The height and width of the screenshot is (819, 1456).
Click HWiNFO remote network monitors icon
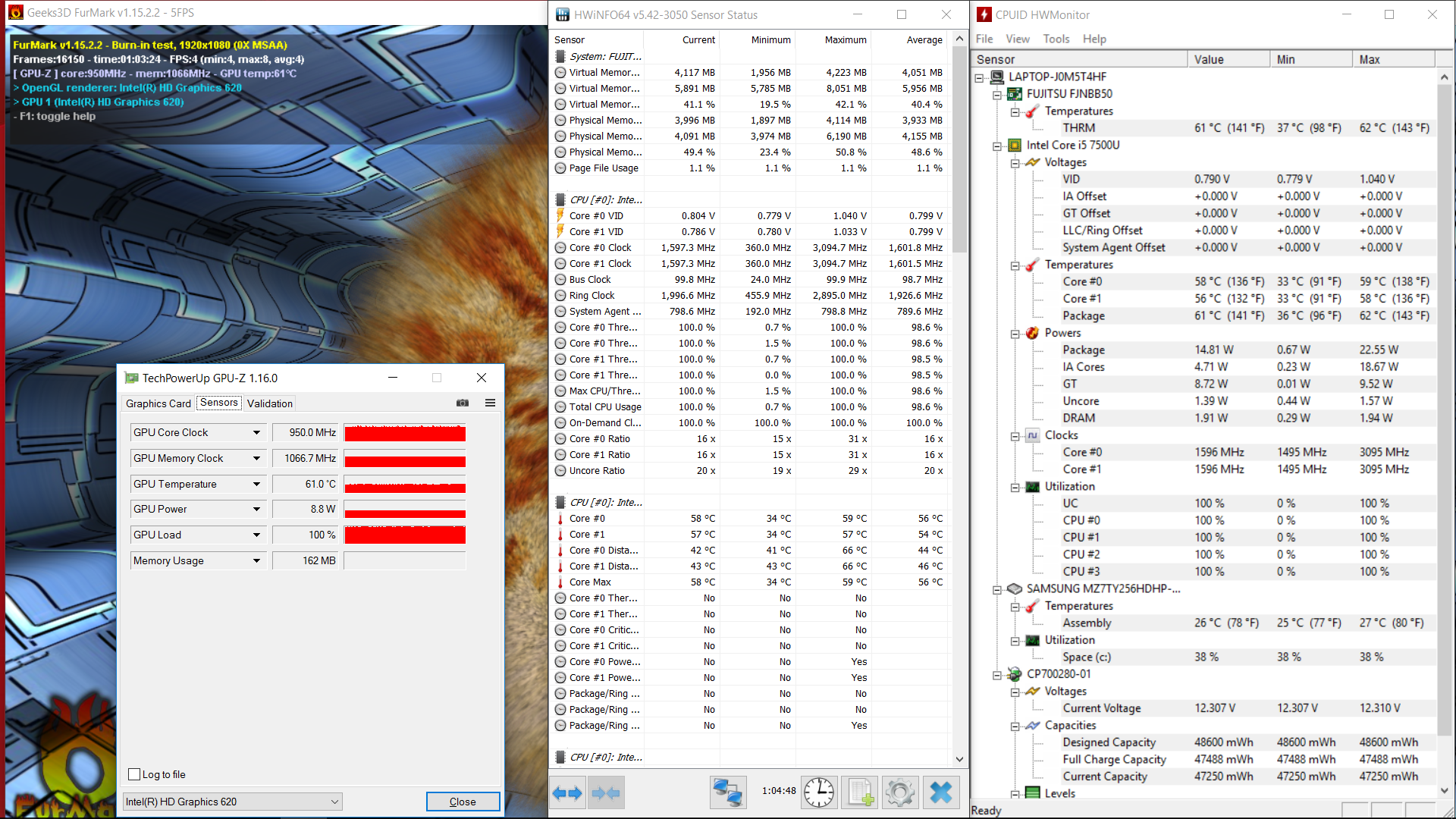(728, 792)
